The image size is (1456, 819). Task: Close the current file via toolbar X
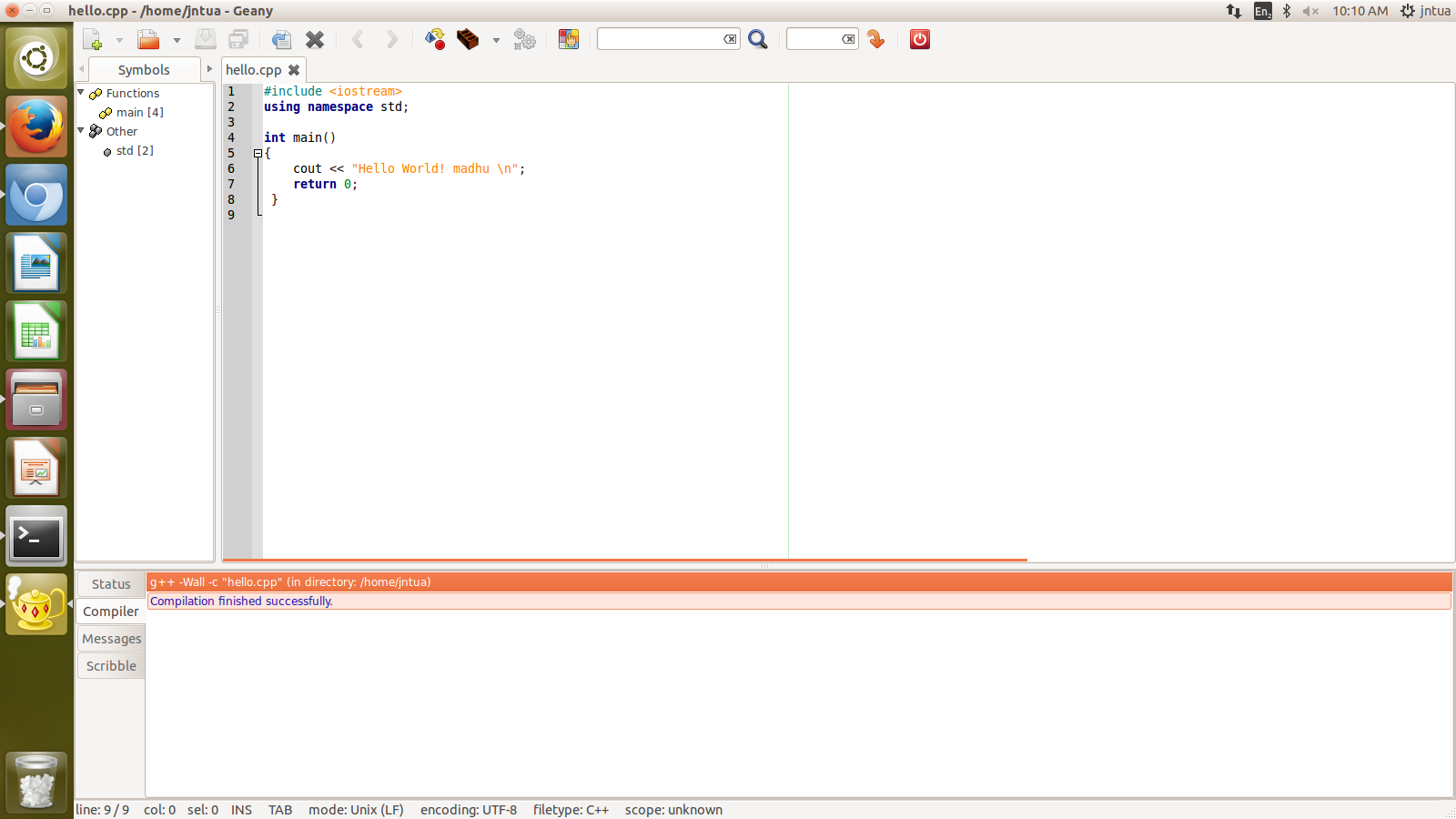[315, 39]
